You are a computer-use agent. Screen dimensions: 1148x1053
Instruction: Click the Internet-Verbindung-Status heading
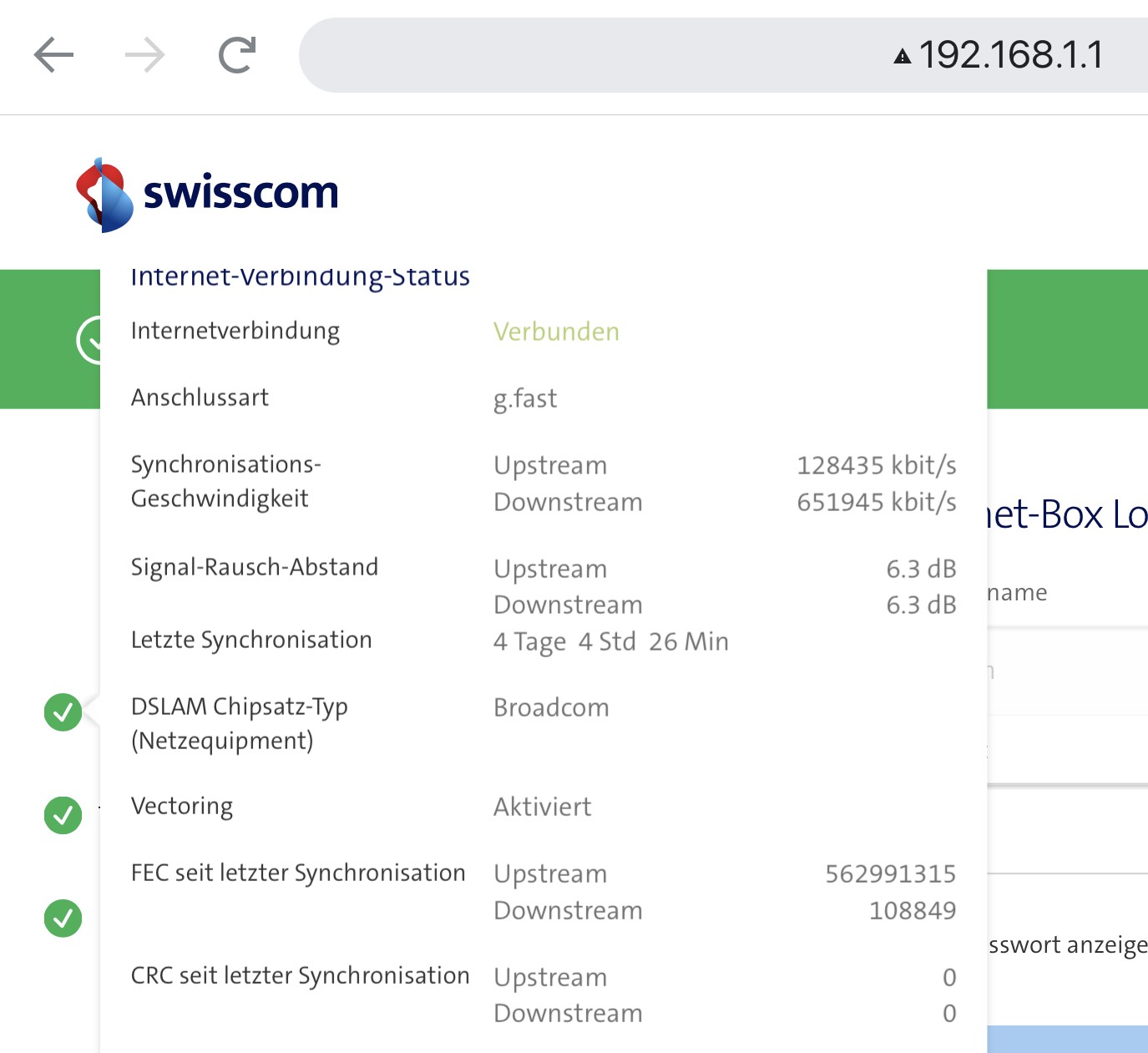click(x=300, y=277)
